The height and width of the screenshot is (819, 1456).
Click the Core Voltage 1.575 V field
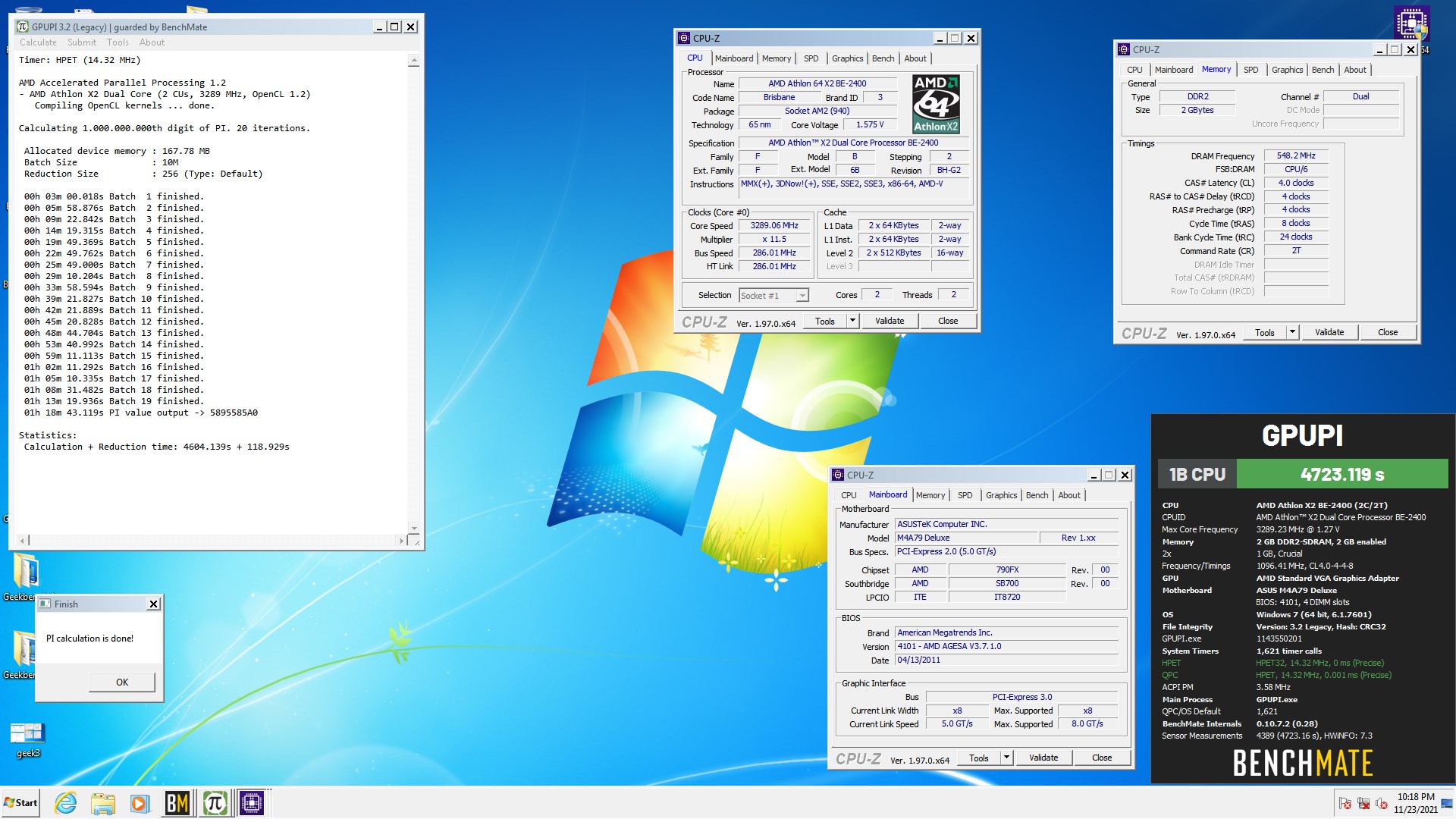click(871, 124)
